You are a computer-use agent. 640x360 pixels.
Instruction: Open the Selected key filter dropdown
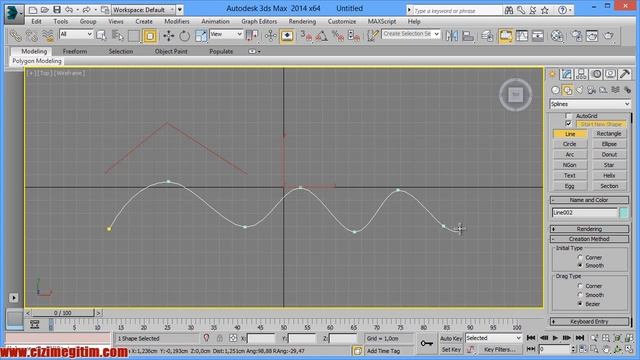[493, 338]
